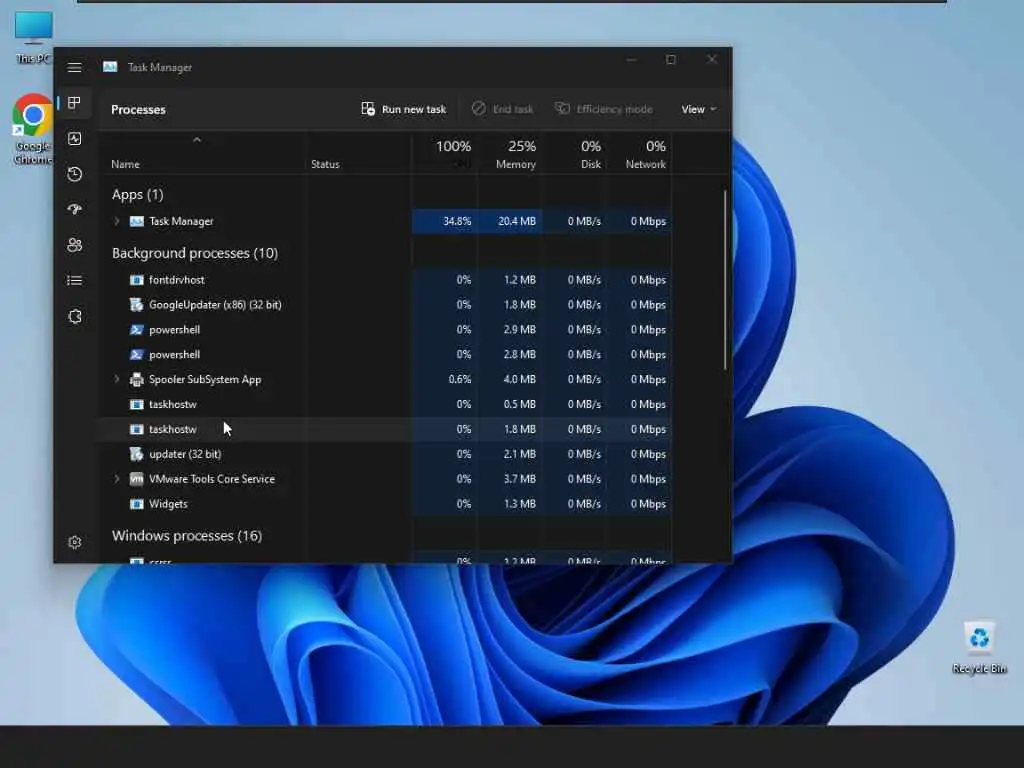Image resolution: width=1024 pixels, height=768 pixels.
Task: Sort by the 0% Network column header
Action: (x=639, y=154)
